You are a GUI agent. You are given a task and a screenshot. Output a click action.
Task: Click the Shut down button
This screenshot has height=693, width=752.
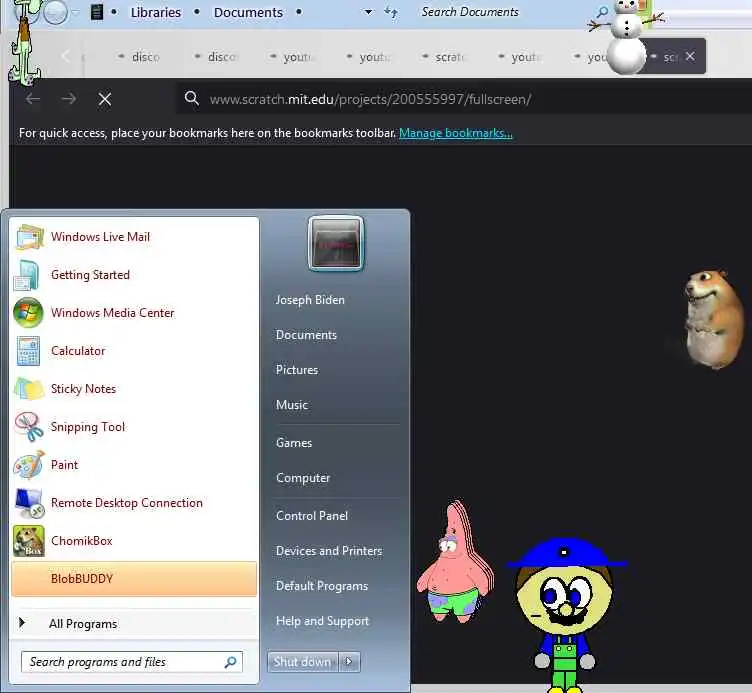click(303, 662)
